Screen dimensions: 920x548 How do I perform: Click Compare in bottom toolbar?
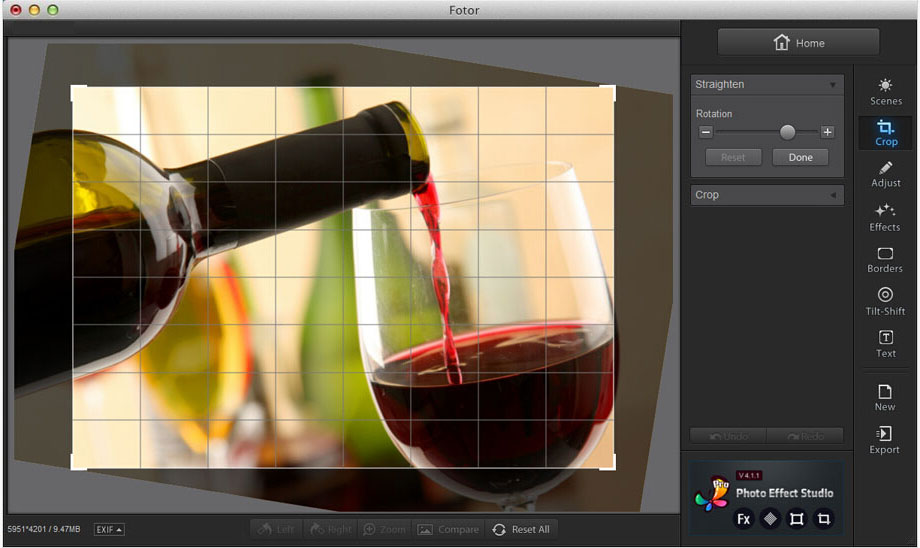(x=448, y=529)
